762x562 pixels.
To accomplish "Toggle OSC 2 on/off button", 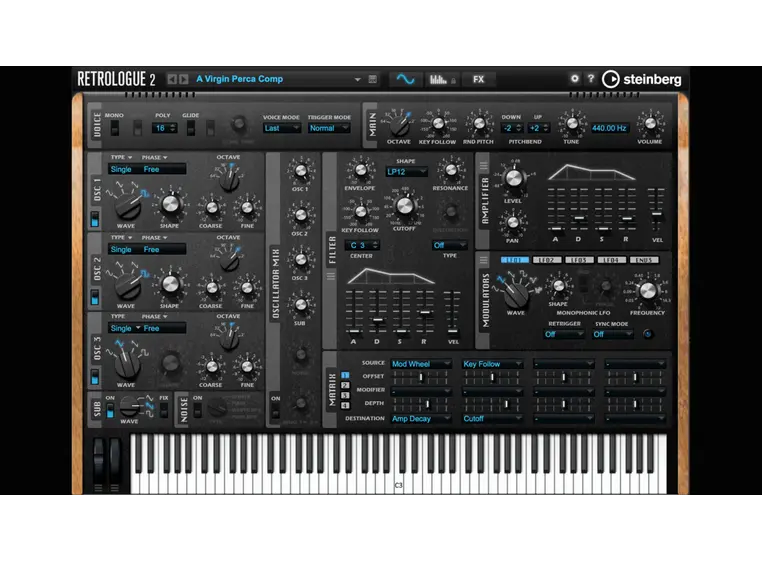I will [95, 298].
